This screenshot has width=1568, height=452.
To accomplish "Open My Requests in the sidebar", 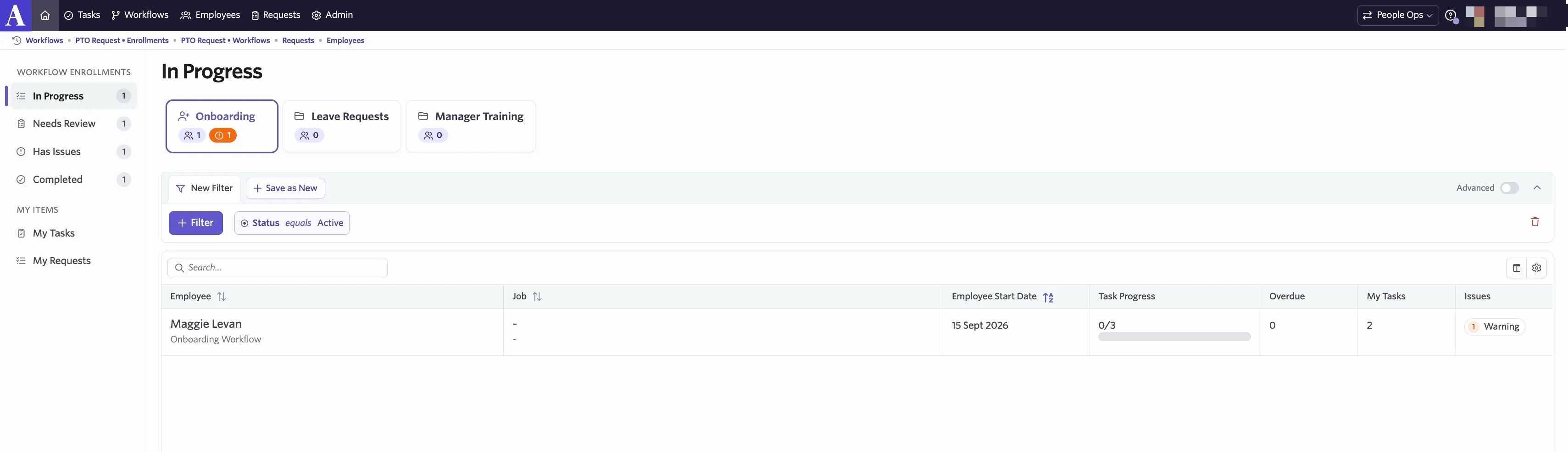I will [74, 261].
